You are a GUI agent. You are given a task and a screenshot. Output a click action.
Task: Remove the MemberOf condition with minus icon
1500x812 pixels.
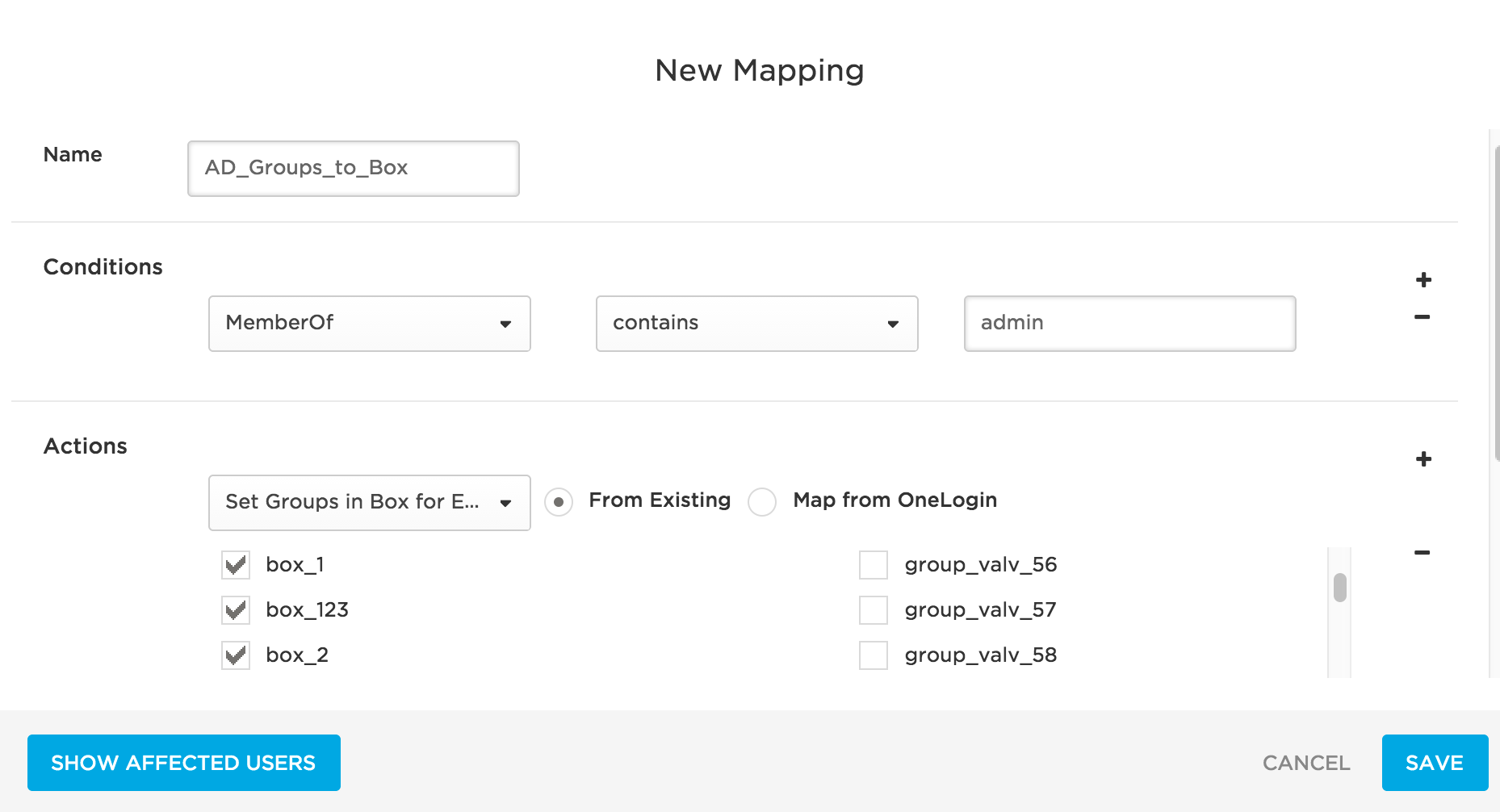point(1422,317)
